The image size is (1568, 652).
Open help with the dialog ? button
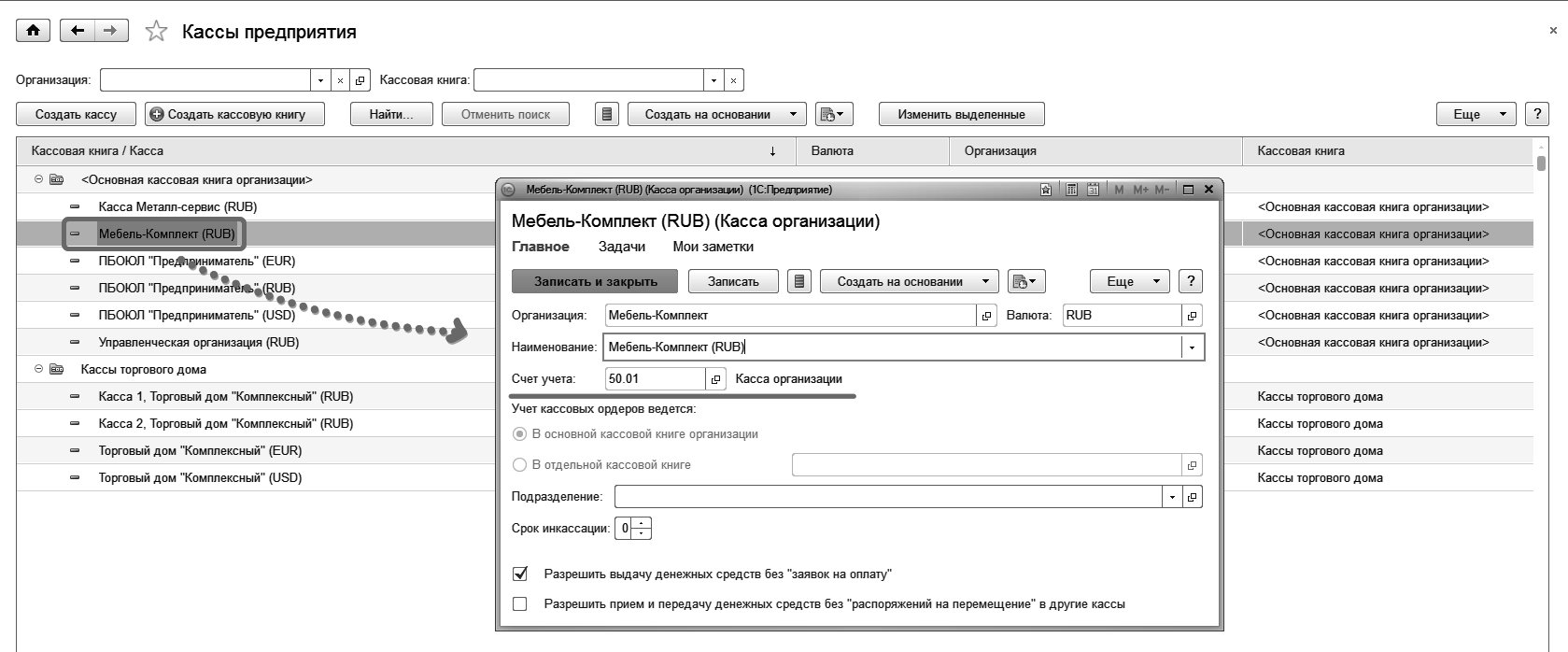1190,281
